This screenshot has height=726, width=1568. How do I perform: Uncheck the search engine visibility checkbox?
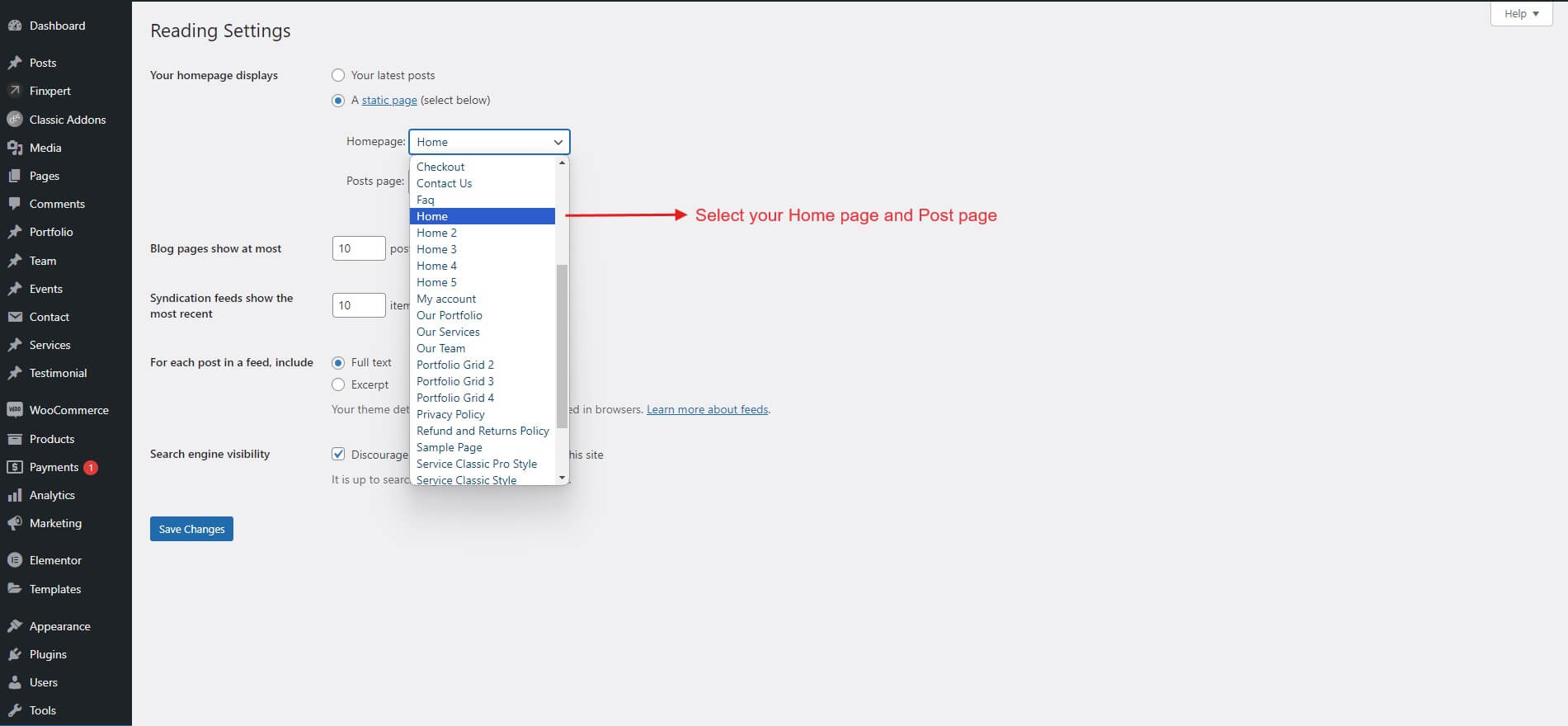coord(338,454)
